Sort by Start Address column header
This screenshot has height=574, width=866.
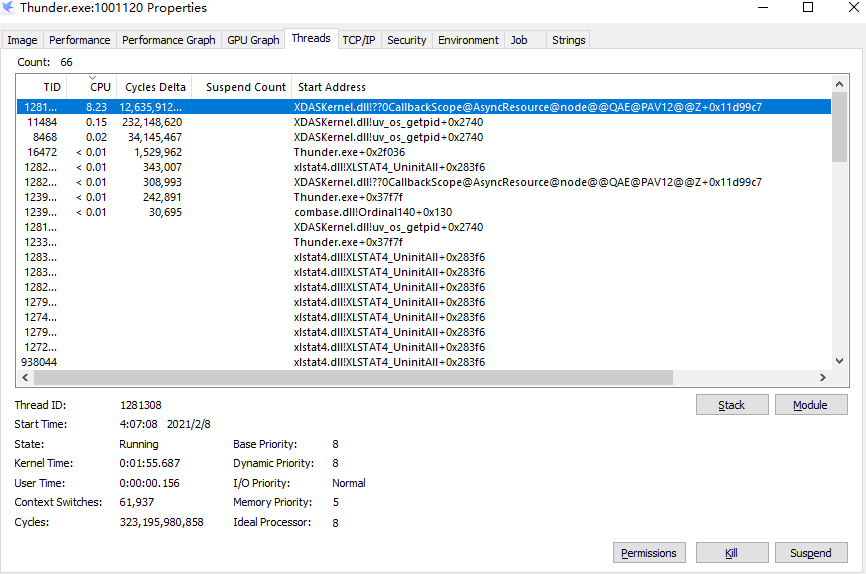[x=332, y=87]
